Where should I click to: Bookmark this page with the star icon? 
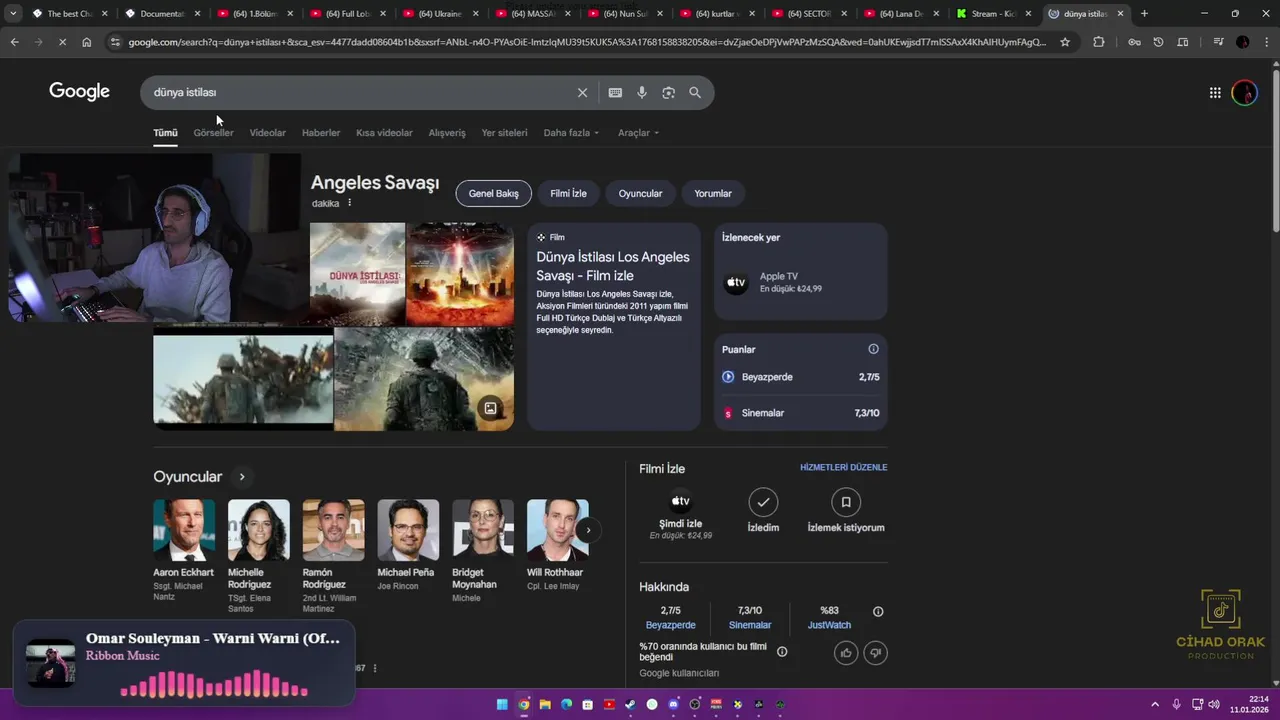pos(1065,42)
